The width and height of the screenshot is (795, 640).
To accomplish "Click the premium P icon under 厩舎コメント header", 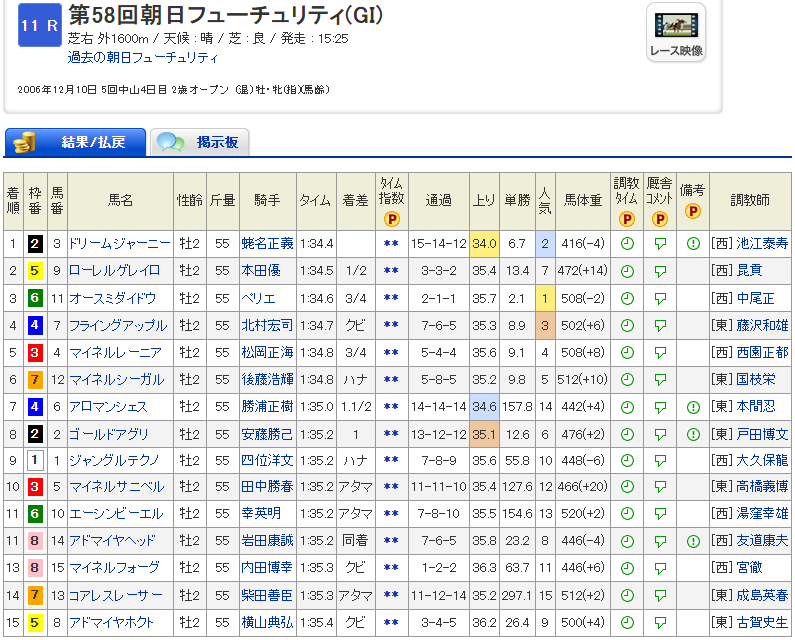I will tap(660, 219).
